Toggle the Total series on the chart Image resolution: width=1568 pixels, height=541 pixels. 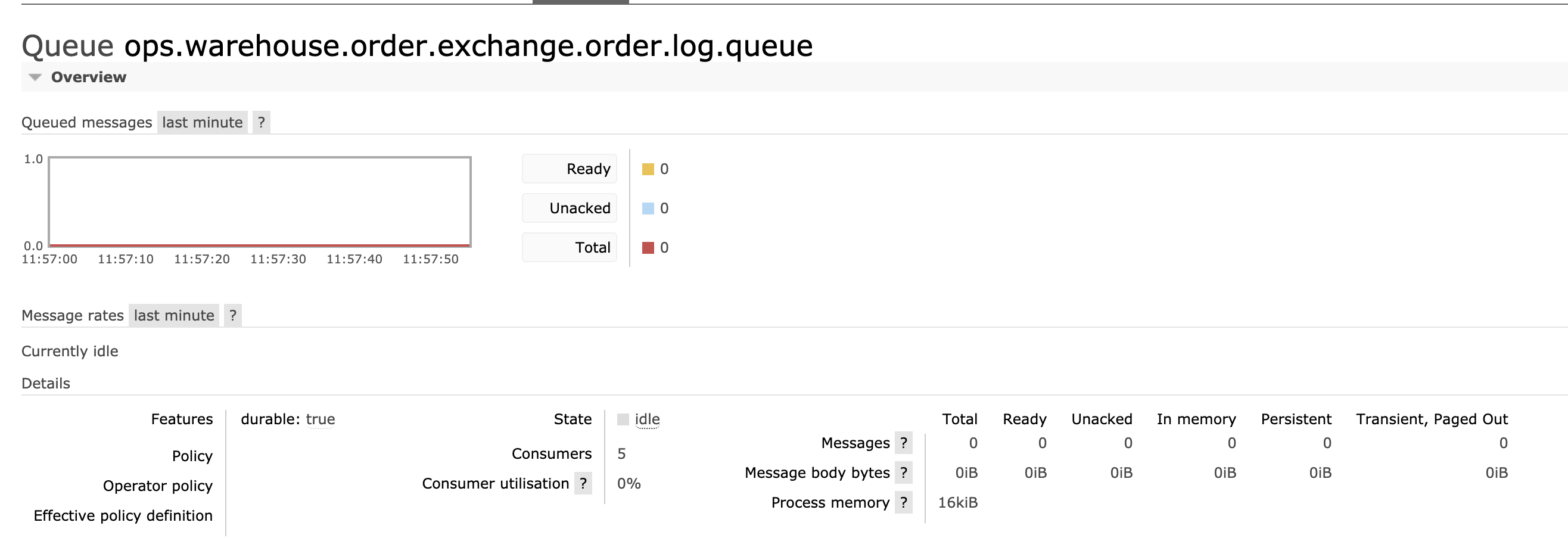coord(568,247)
